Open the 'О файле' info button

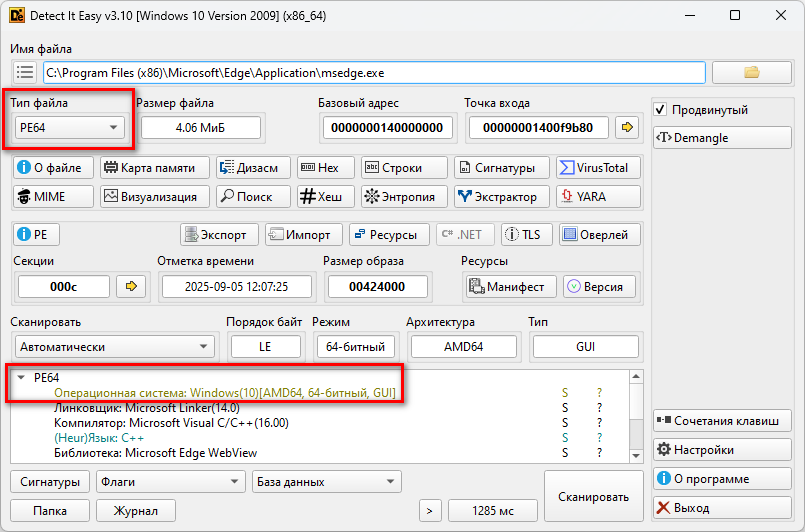click(53, 167)
